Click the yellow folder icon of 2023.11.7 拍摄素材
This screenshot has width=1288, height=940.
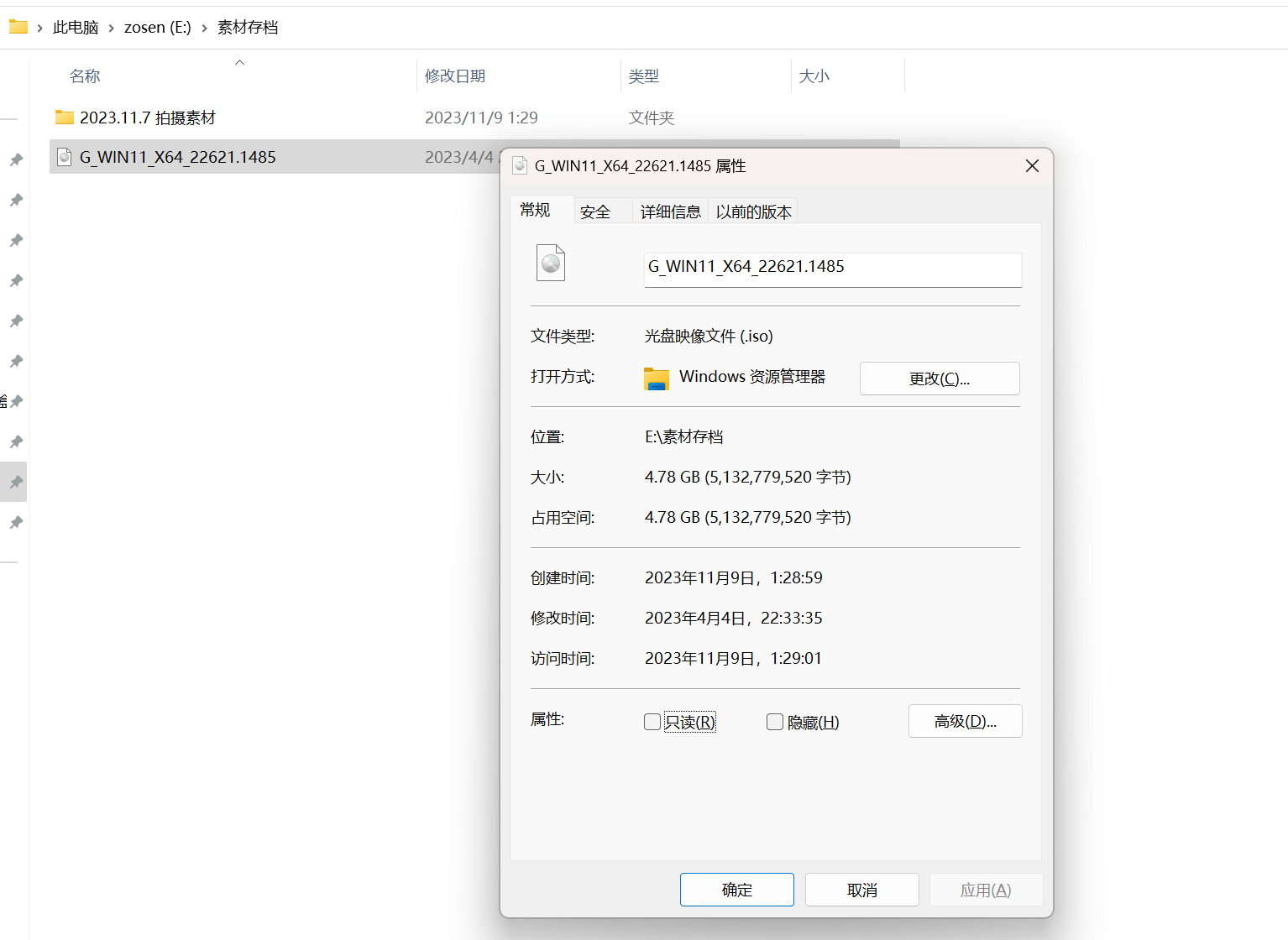(65, 117)
